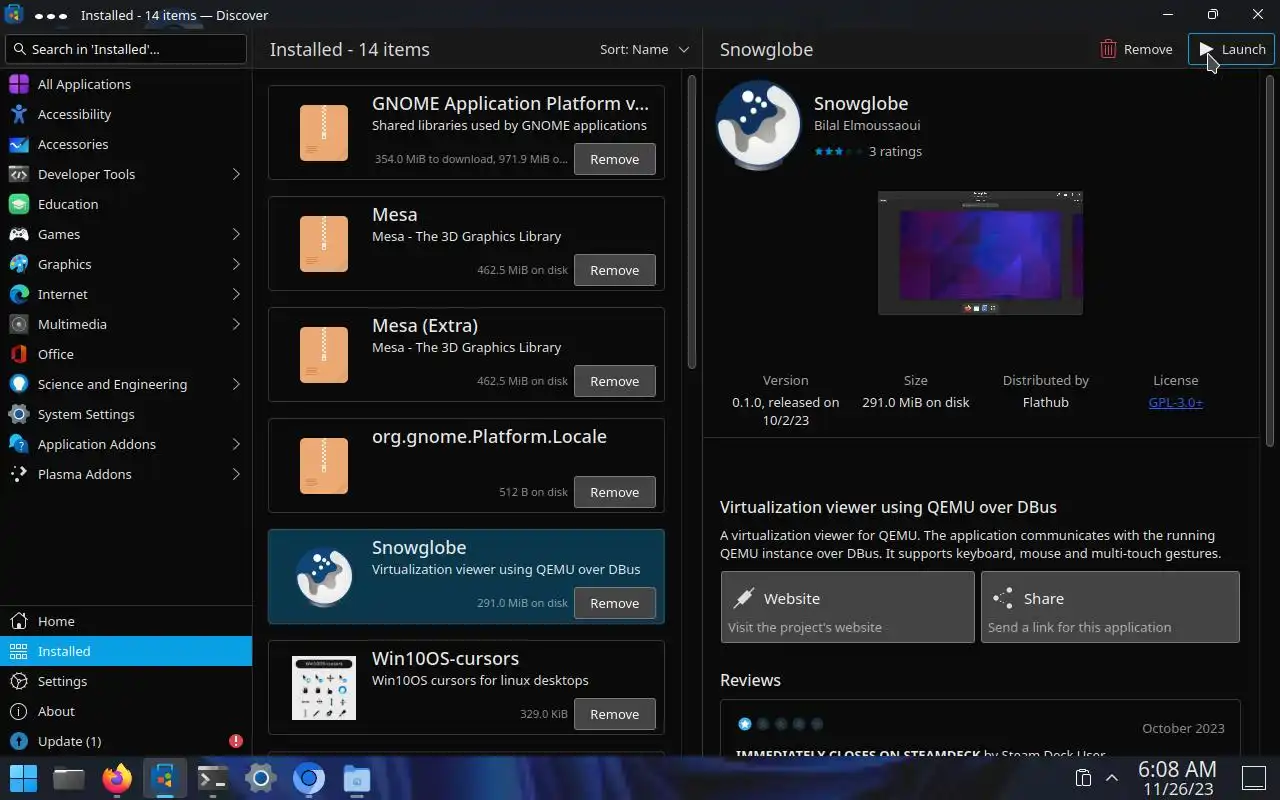Screen dimensions: 1280x800
Task: Remove Snowglobe from the list entry
Action: point(615,603)
